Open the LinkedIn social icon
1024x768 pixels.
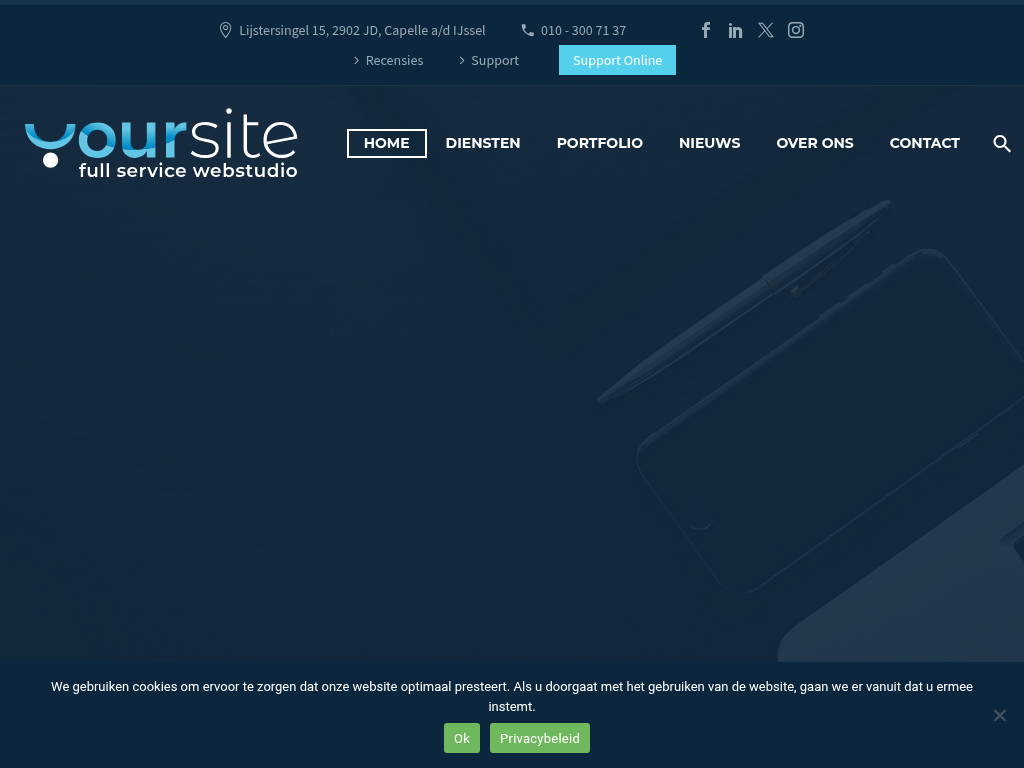coord(736,30)
